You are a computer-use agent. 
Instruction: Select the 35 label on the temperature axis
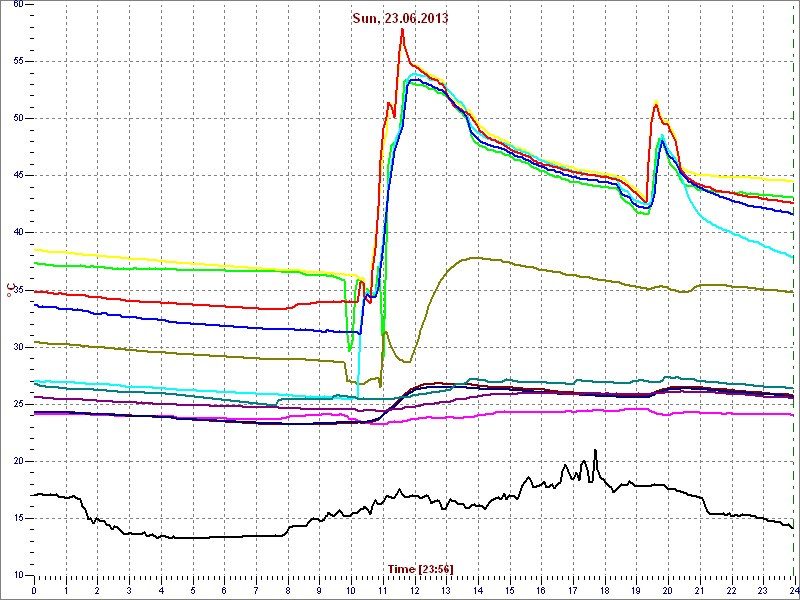(18, 290)
